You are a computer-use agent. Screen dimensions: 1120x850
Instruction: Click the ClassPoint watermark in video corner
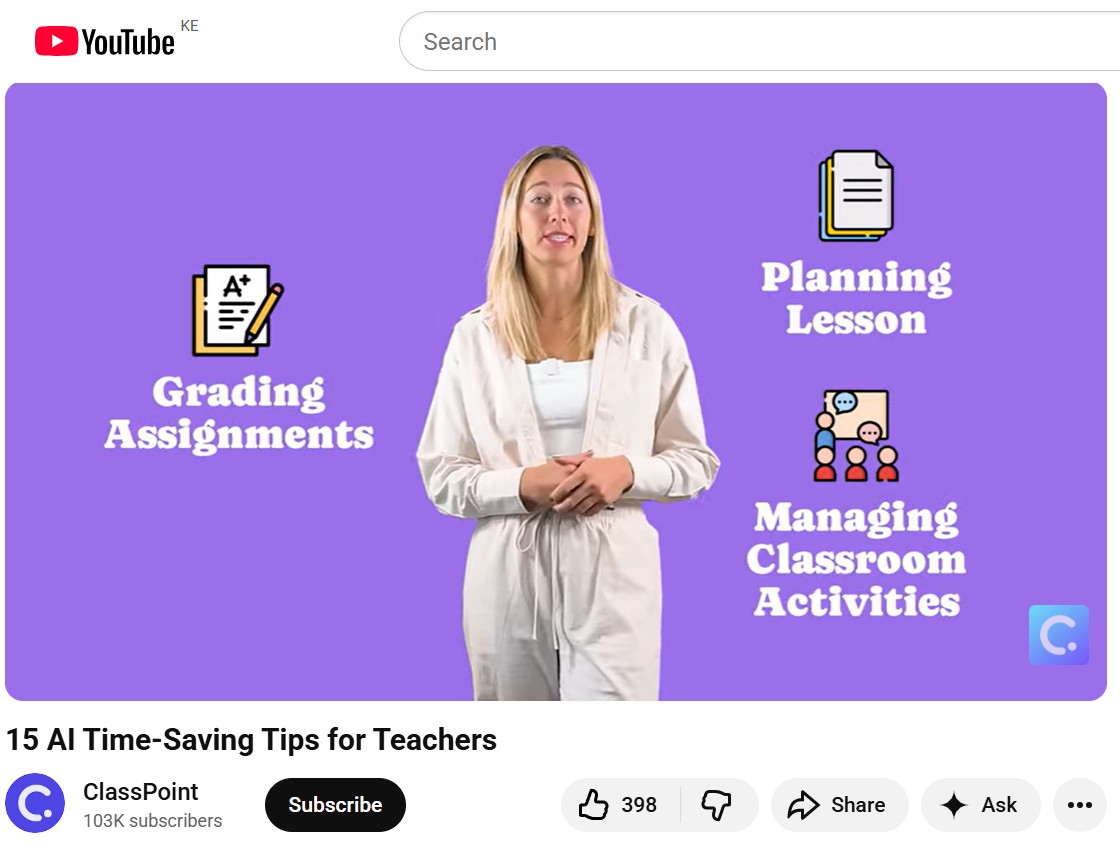[x=1059, y=635]
